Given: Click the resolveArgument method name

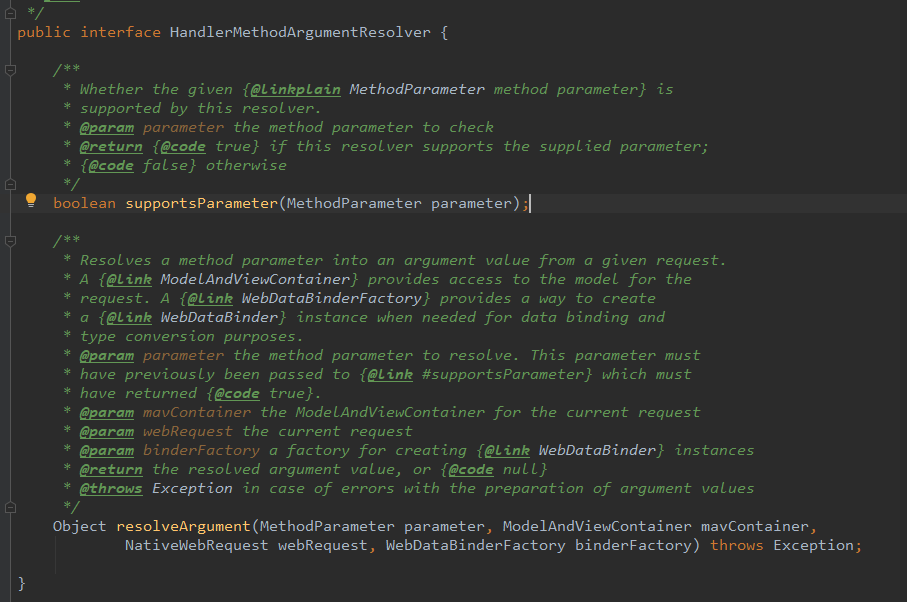Looking at the screenshot, I should [x=183, y=526].
